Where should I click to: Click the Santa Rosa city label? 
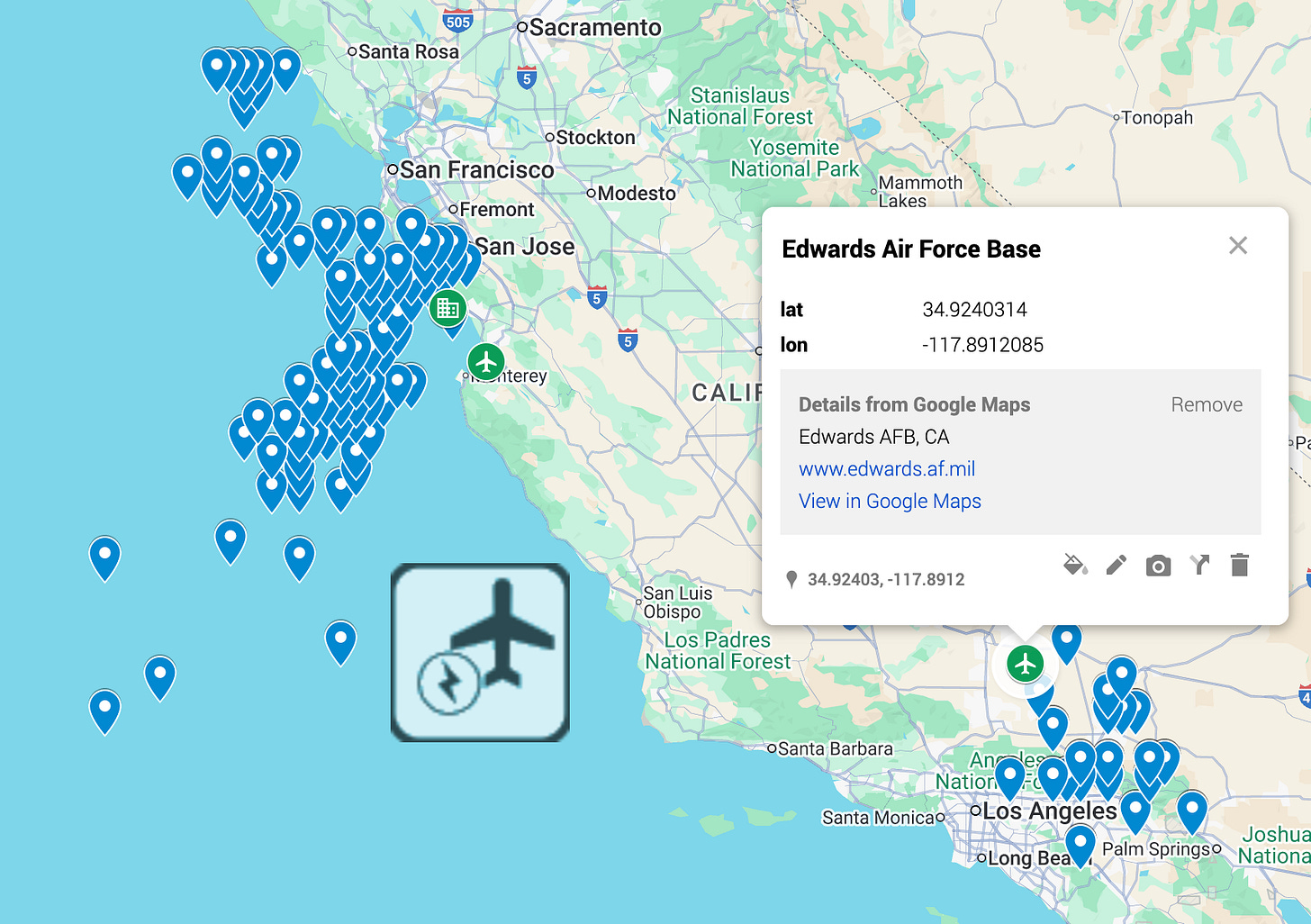(x=409, y=52)
